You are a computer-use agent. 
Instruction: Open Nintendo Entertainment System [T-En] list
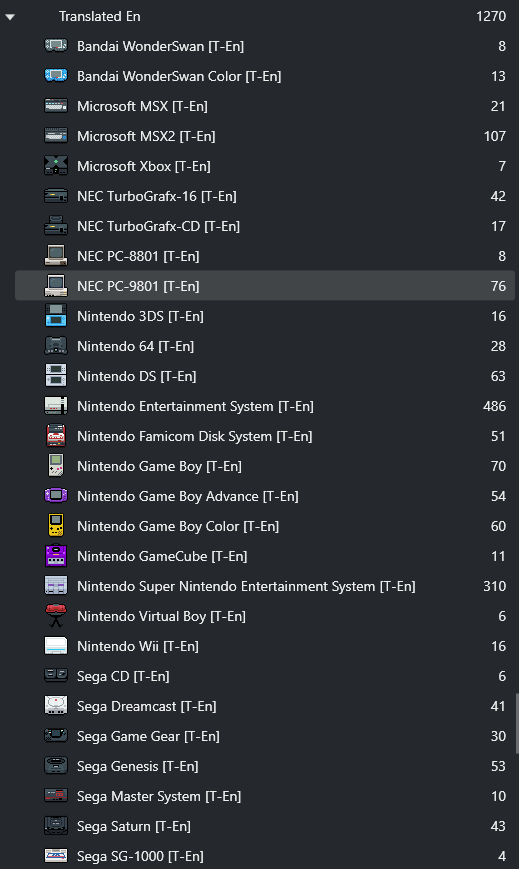tap(264, 406)
